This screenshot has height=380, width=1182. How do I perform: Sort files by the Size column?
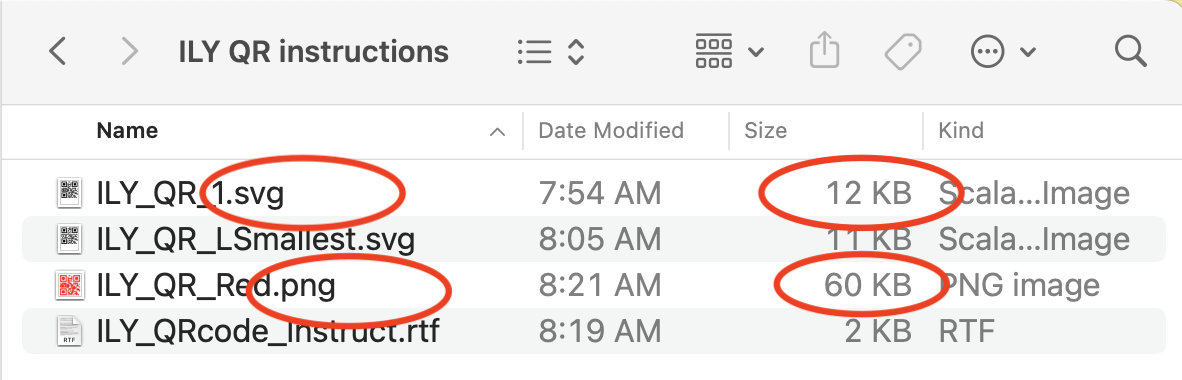click(765, 130)
